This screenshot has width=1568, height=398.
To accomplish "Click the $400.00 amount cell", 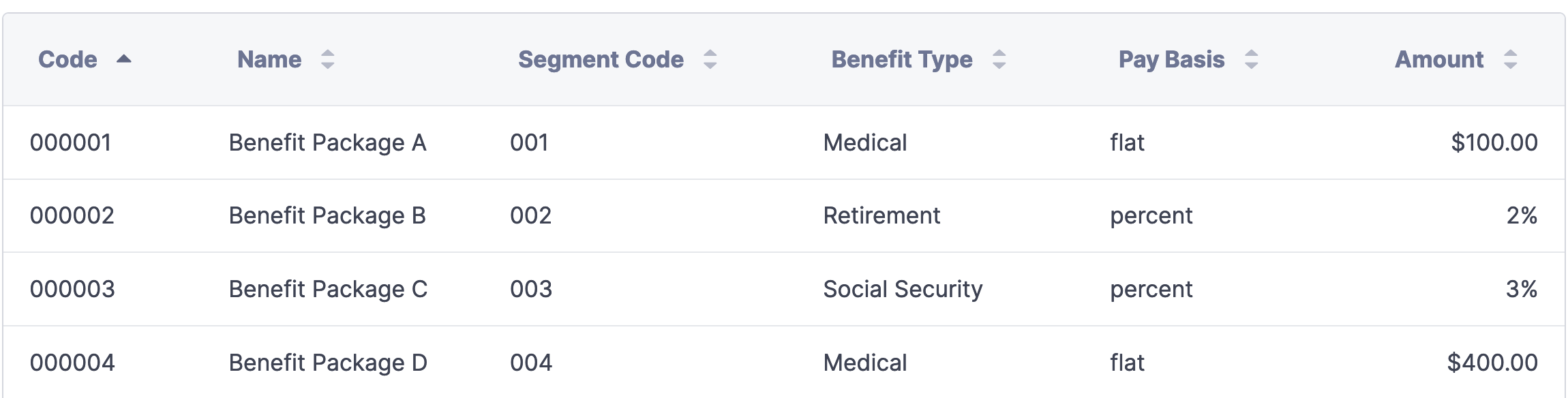I will pos(1492,363).
